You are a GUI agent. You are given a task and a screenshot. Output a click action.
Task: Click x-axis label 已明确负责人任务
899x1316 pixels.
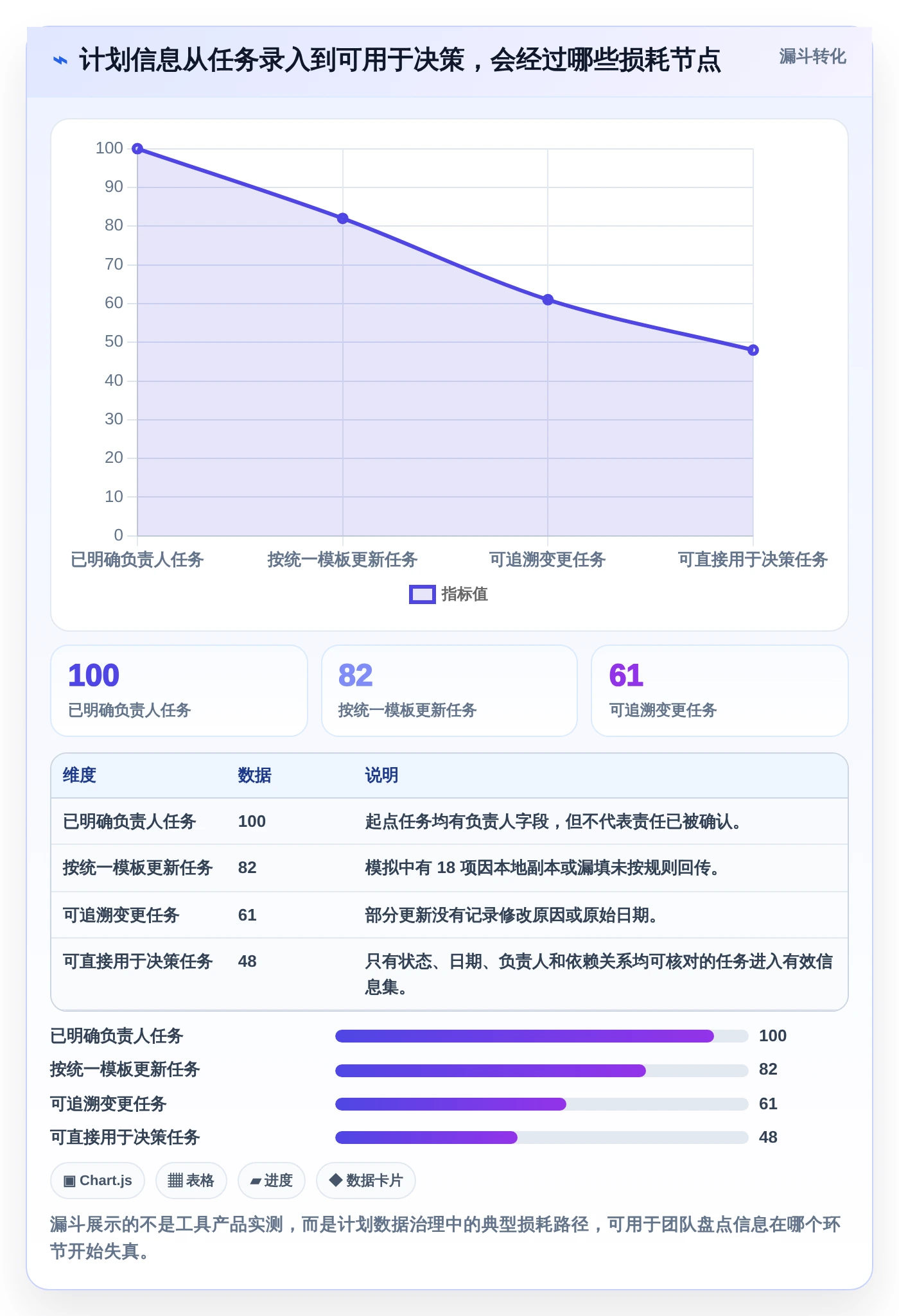tap(137, 560)
